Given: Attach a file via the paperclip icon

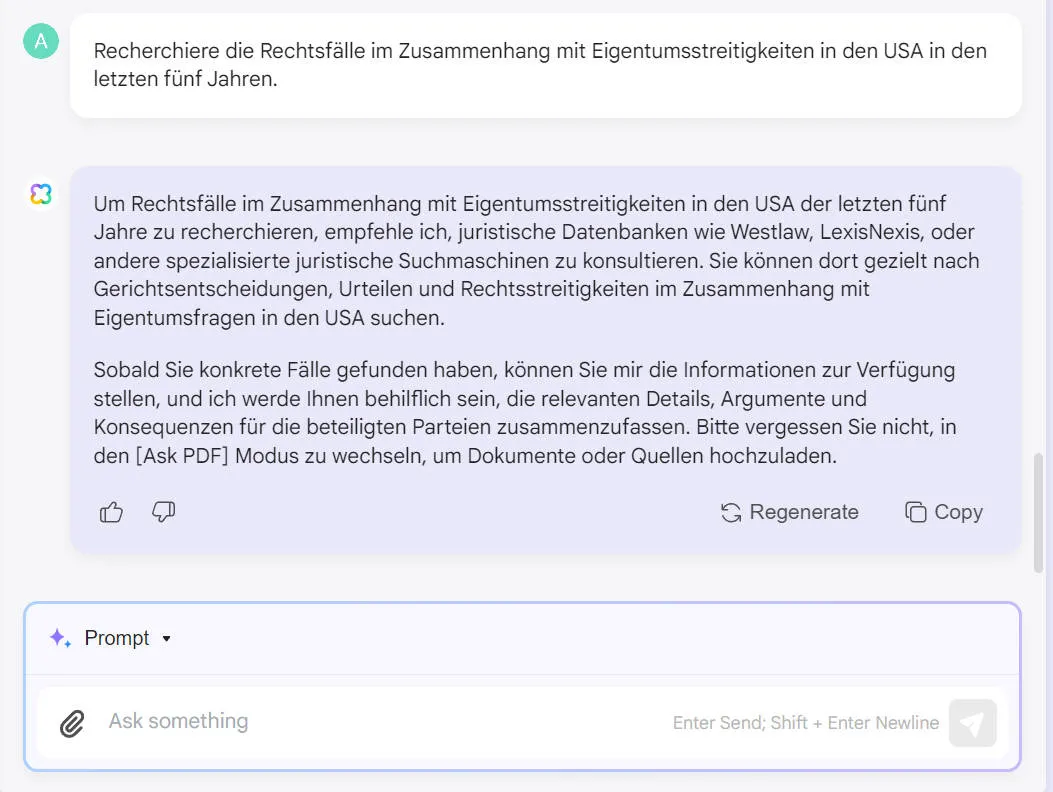Looking at the screenshot, I should [70, 722].
